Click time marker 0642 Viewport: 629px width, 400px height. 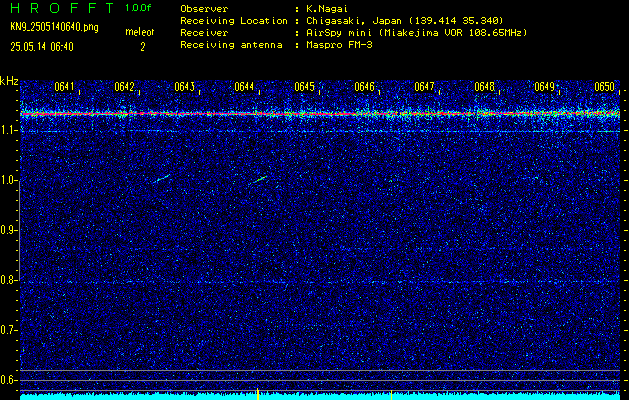click(x=124, y=87)
